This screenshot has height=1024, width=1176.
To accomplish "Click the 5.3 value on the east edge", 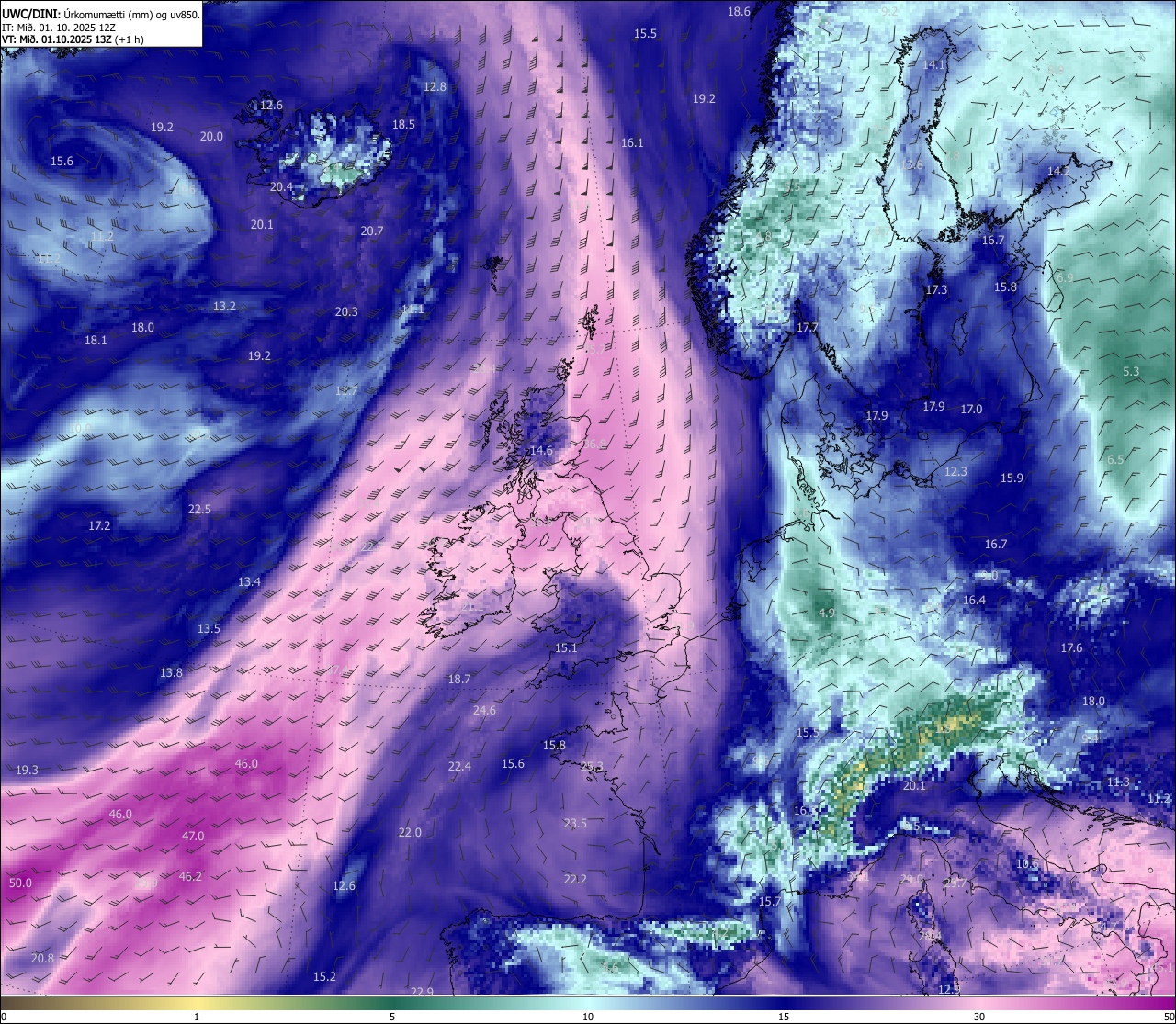I will tap(1131, 372).
